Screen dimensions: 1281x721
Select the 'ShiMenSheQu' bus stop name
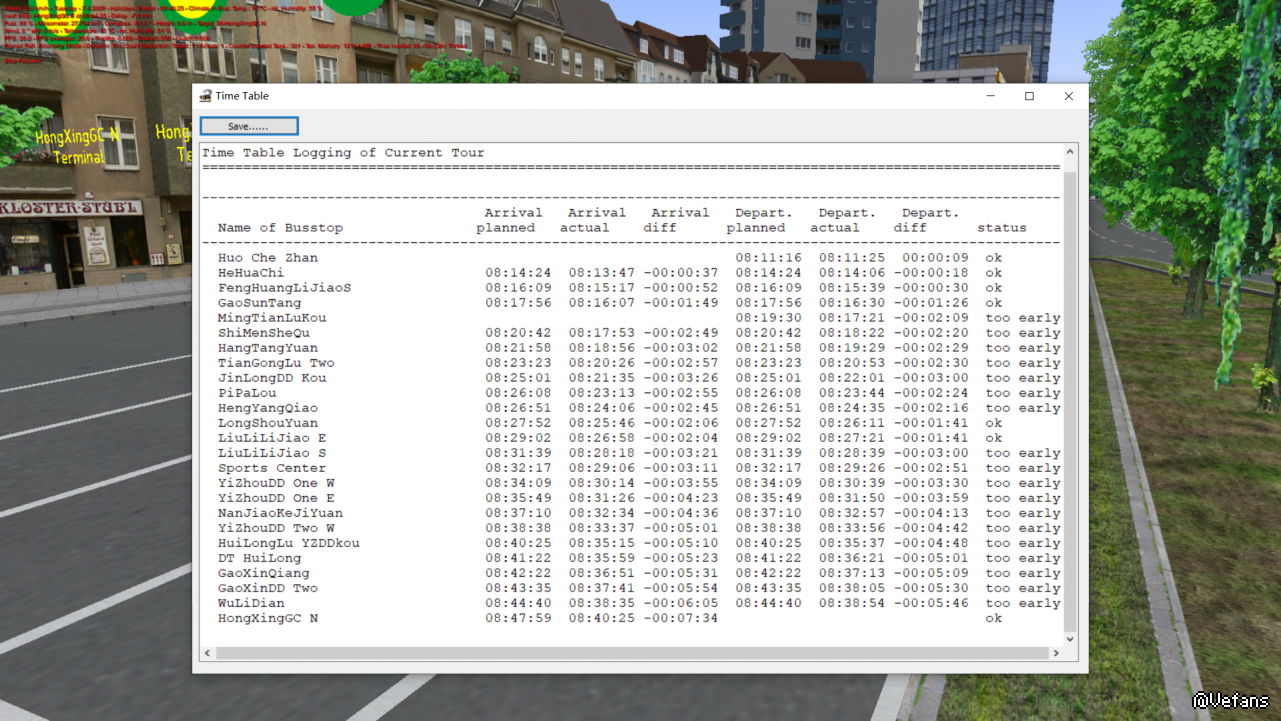coord(264,333)
